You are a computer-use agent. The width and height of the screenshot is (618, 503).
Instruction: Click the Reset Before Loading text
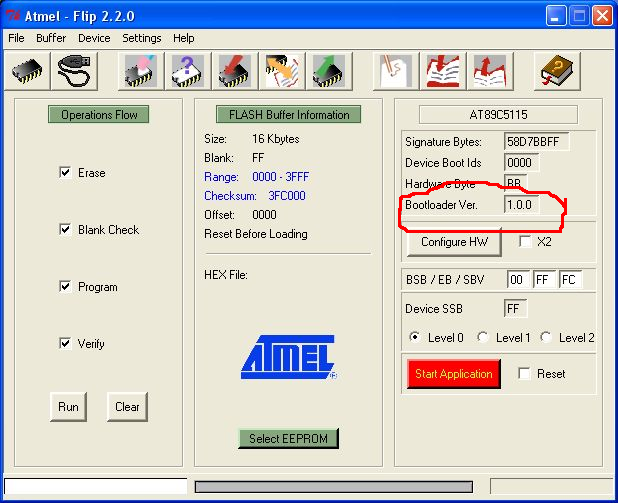pos(256,234)
